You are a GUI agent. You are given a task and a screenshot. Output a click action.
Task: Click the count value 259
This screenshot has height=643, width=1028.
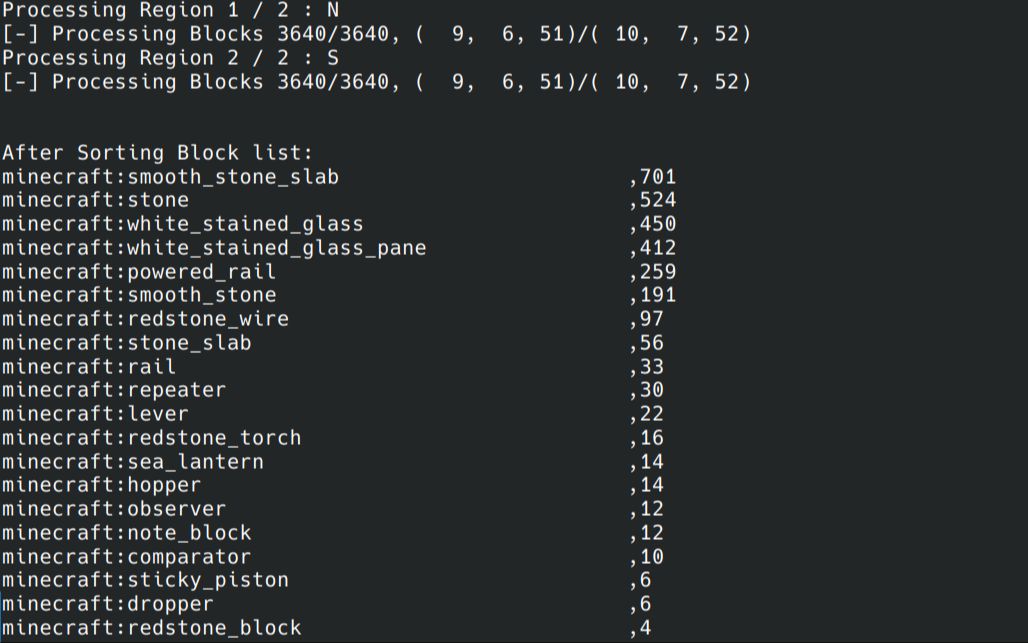click(x=658, y=272)
